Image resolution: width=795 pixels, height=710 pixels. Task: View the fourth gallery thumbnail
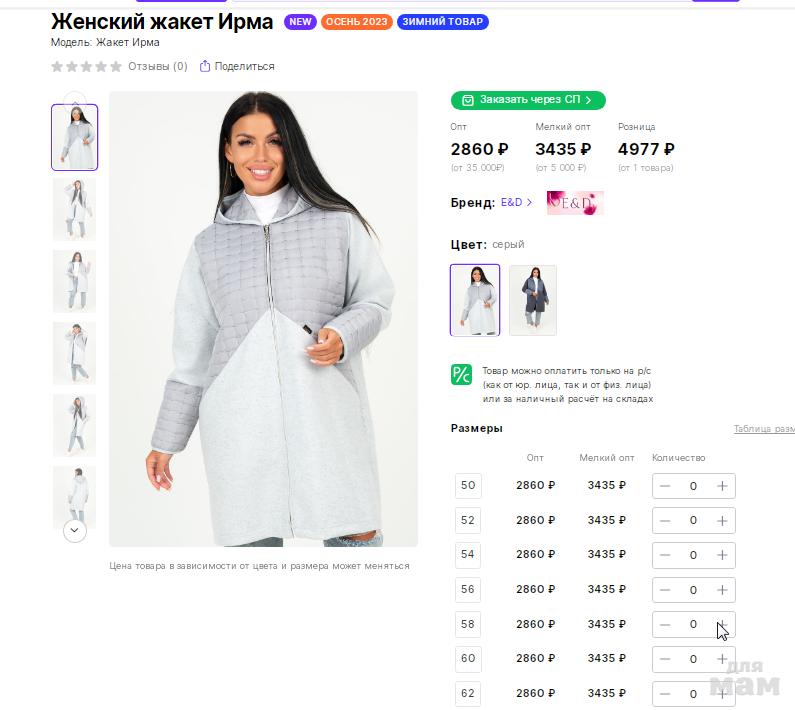75,353
